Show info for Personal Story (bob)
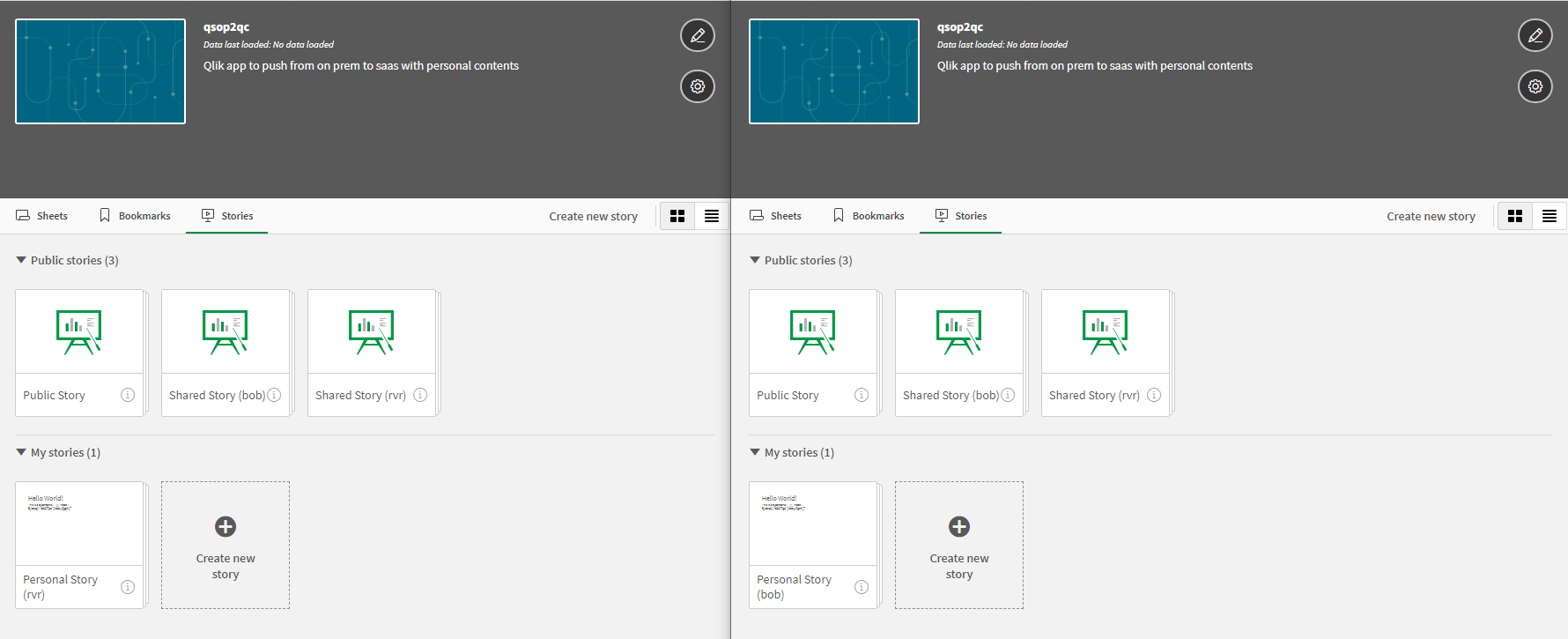Image resolution: width=1568 pixels, height=639 pixels. coord(862,587)
